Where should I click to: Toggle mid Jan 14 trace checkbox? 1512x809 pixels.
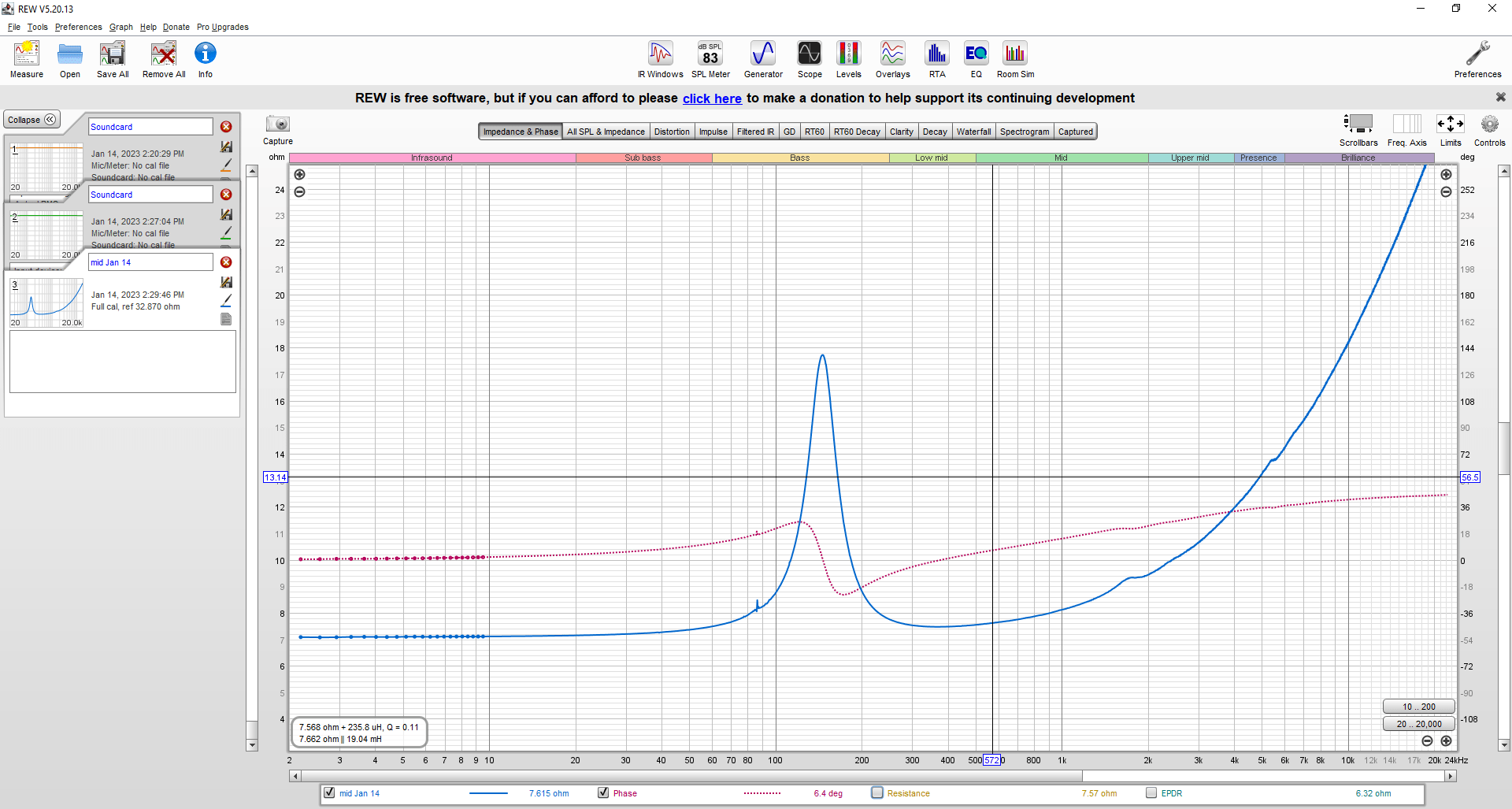(x=329, y=792)
